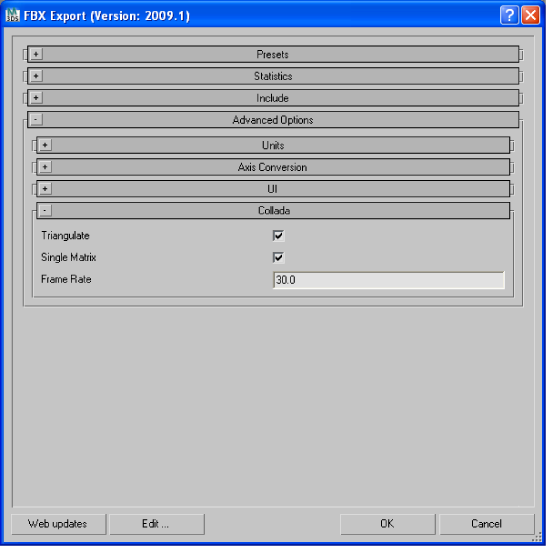Expand the Statistics rollout plus icon
This screenshot has width=546, height=546.
36,76
